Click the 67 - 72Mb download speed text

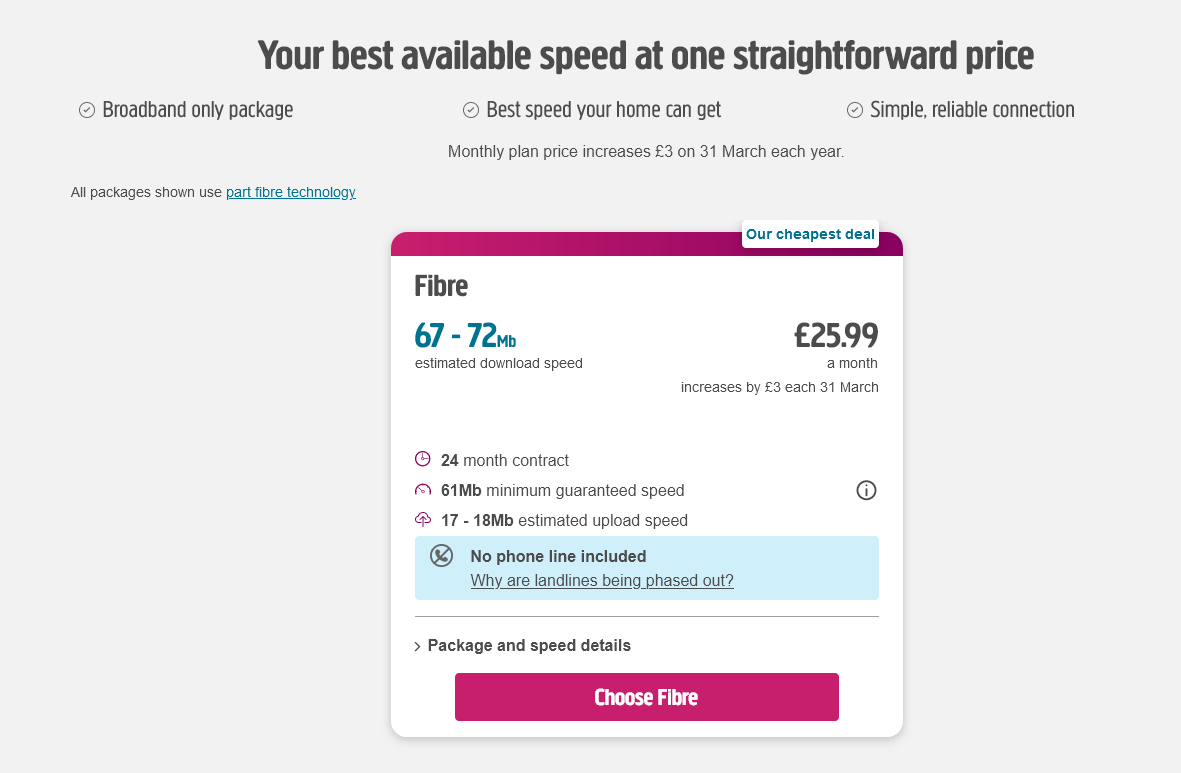(x=465, y=336)
